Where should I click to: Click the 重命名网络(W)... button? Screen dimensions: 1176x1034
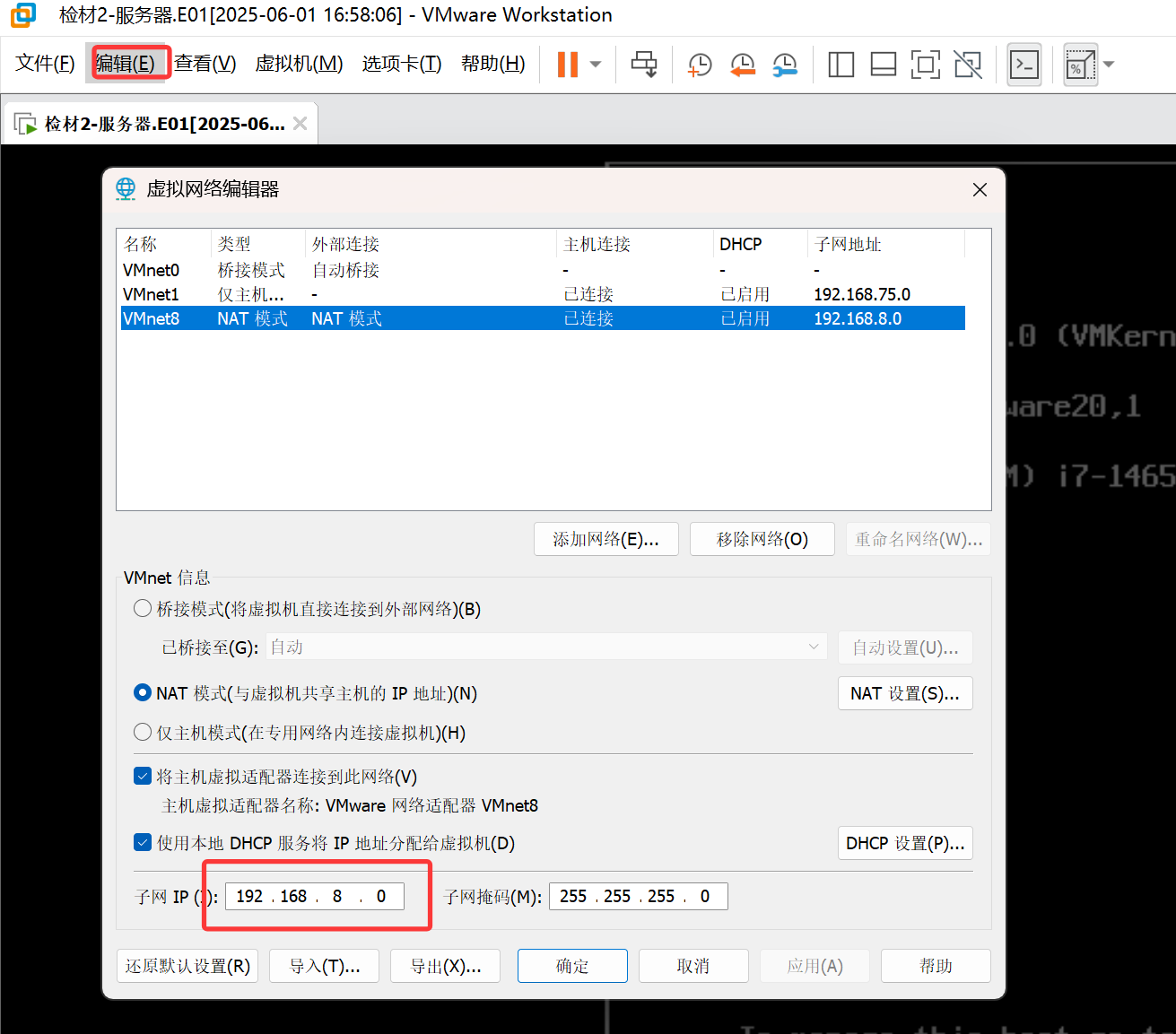pos(919,539)
